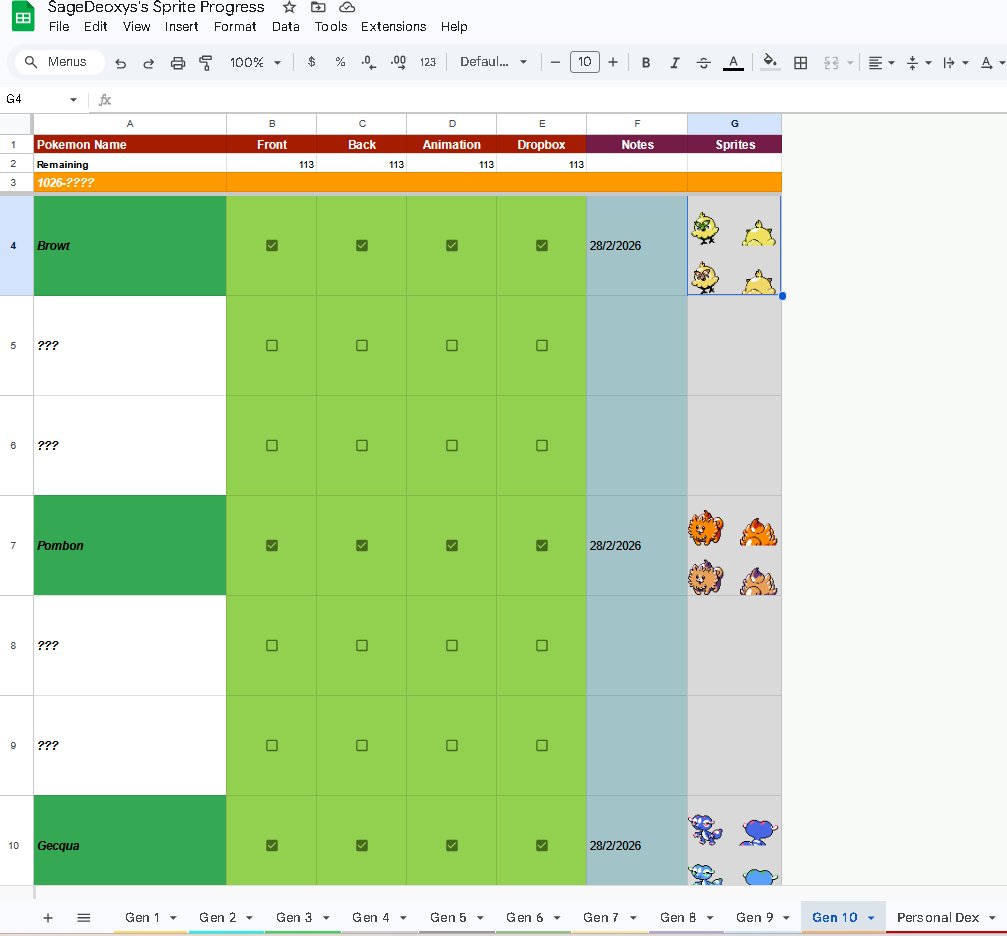Click the Merge cells icon

(x=831, y=63)
